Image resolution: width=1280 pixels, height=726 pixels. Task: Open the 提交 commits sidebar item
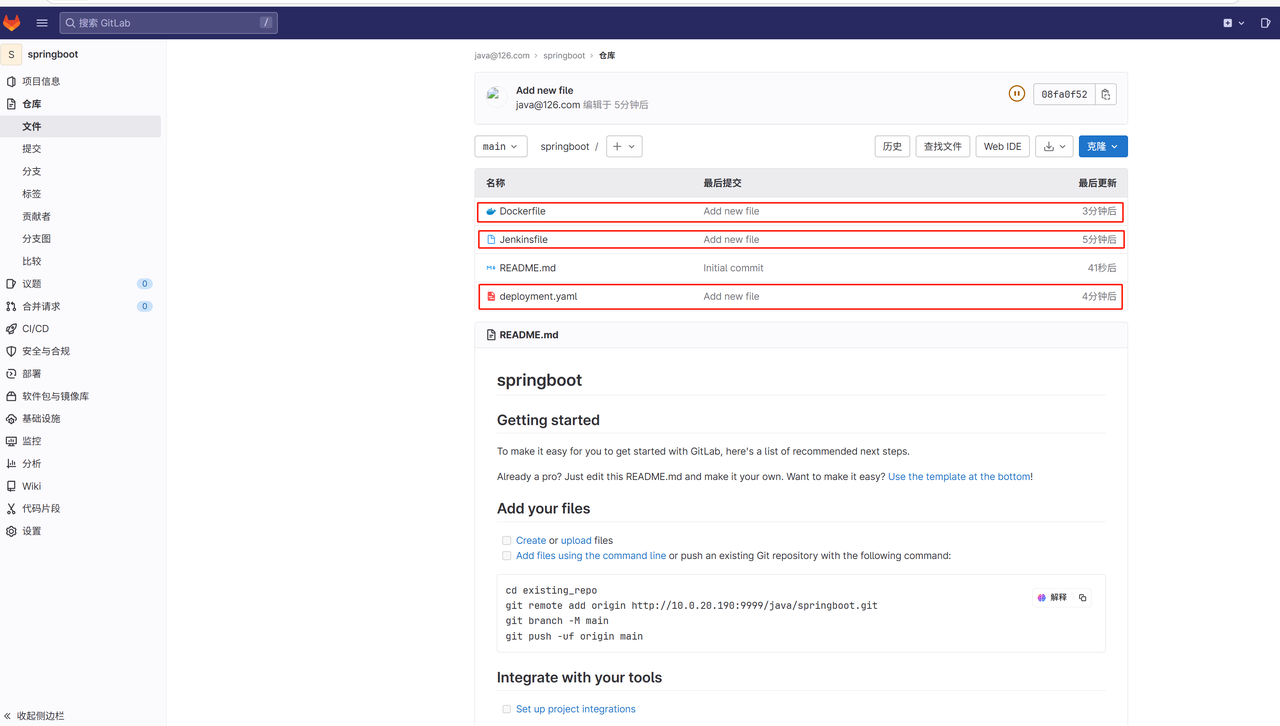tap(32, 149)
